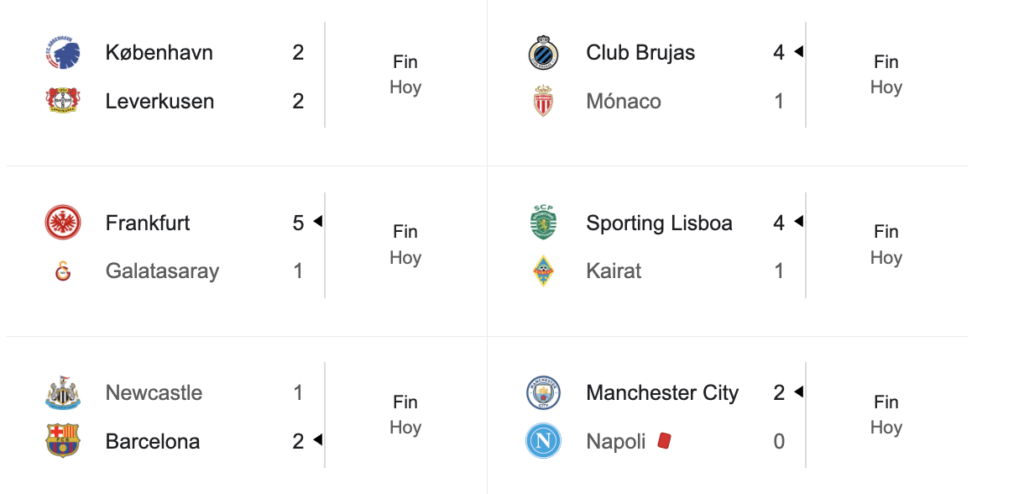Click the Sporting Lisboa crest
The height and width of the screenshot is (494, 1024).
click(543, 223)
